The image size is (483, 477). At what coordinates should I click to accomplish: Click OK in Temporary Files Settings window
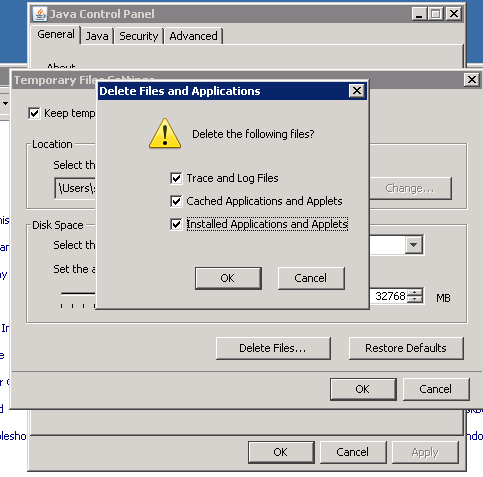[363, 389]
